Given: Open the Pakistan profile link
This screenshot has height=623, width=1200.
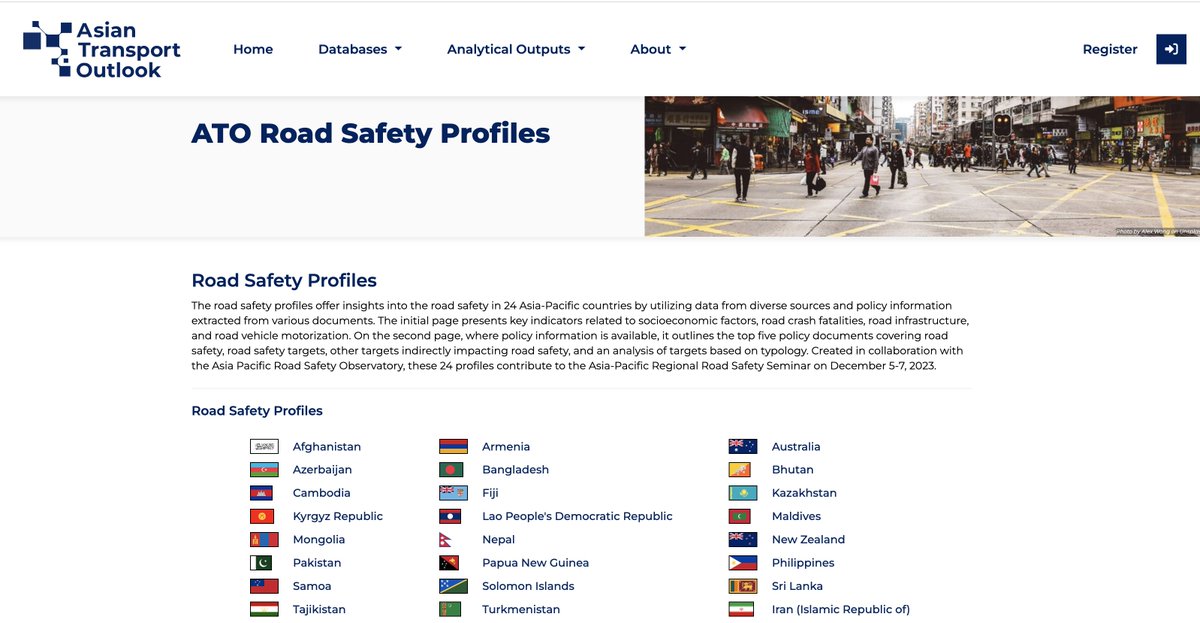Looking at the screenshot, I should (x=317, y=563).
